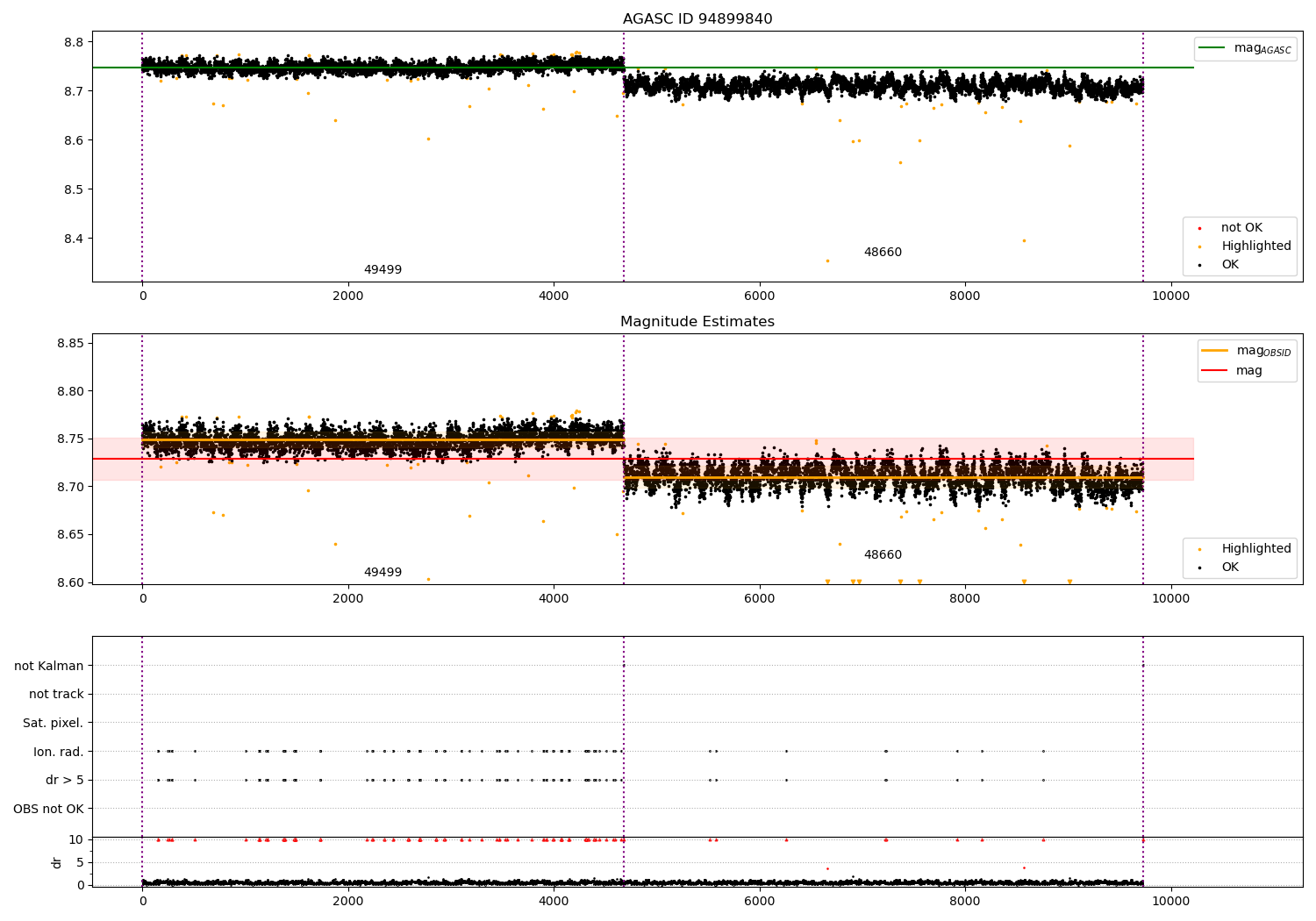Click the 8.75 y-axis tick label
The width and height of the screenshot is (1316, 921).
point(70,439)
